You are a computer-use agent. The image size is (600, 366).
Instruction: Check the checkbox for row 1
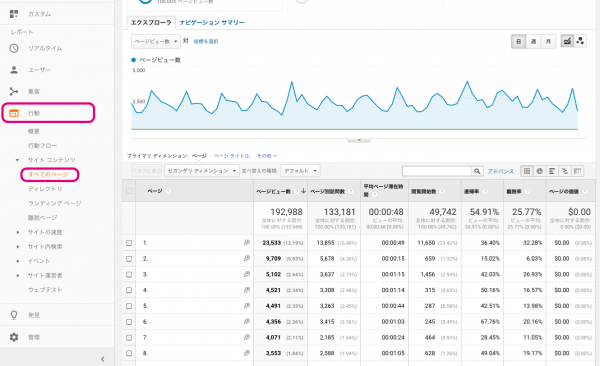coord(129,243)
